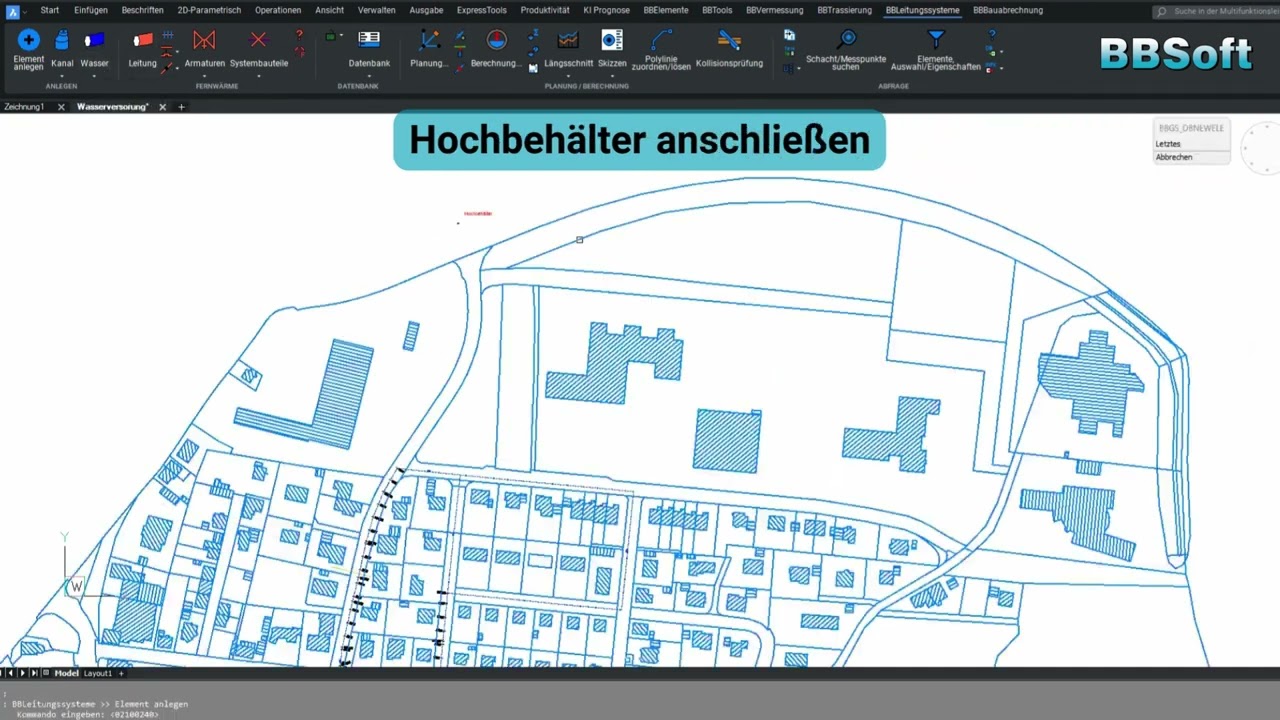Select the Wasserversorgung drawing tab
The image size is (1280, 720).
pos(113,107)
